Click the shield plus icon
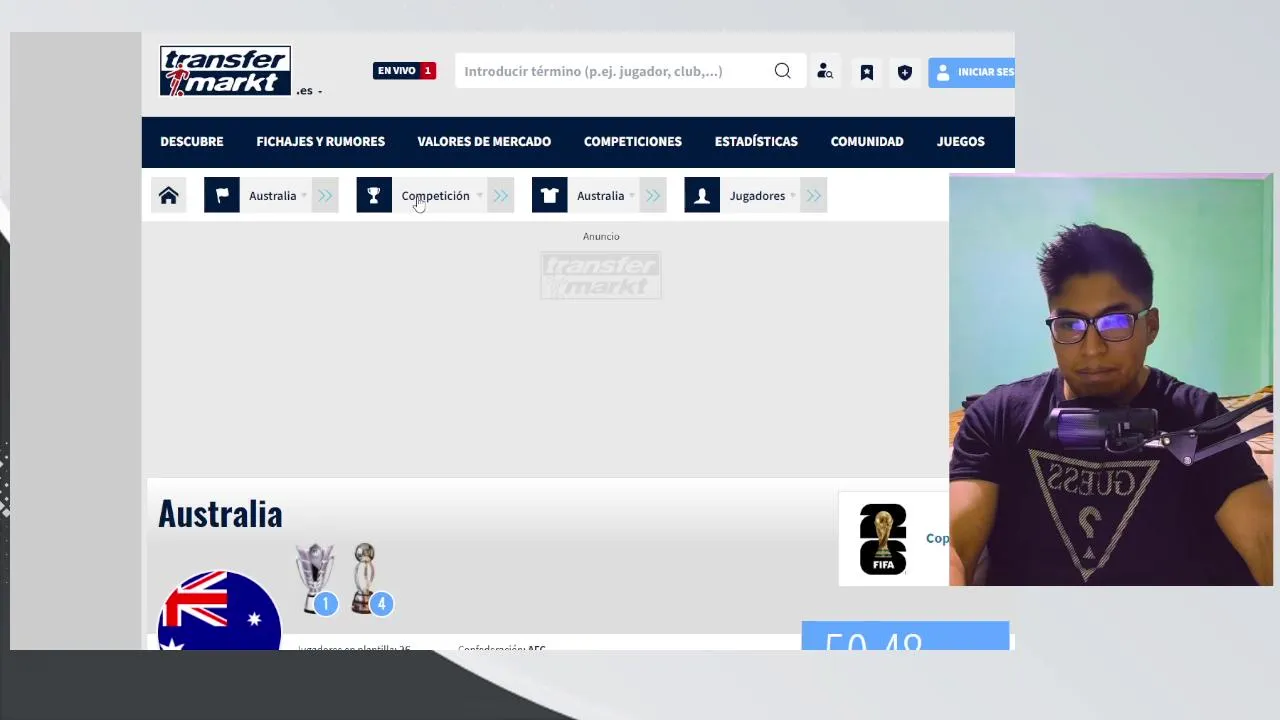This screenshot has width=1280, height=720. (x=905, y=72)
